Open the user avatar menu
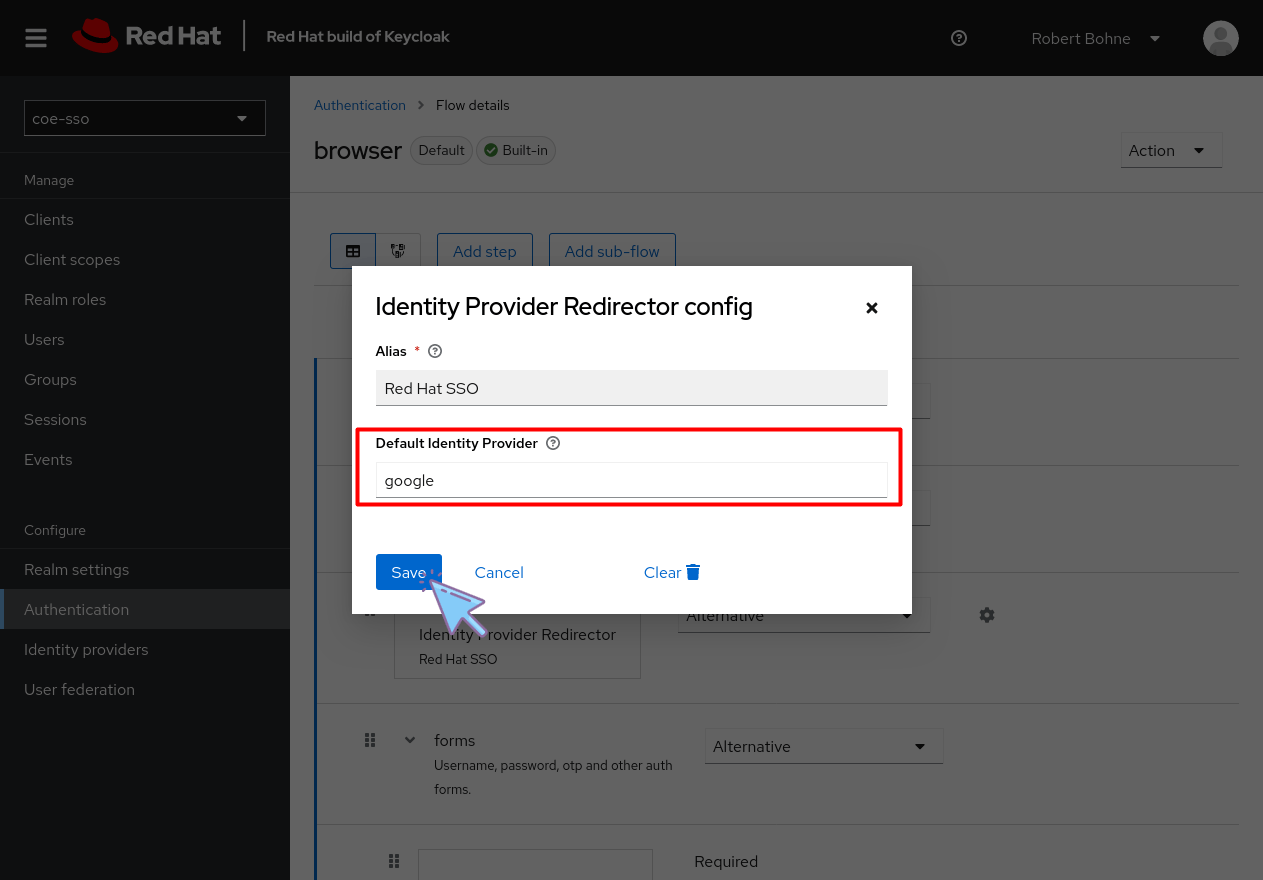Image resolution: width=1263 pixels, height=880 pixels. 1220,38
